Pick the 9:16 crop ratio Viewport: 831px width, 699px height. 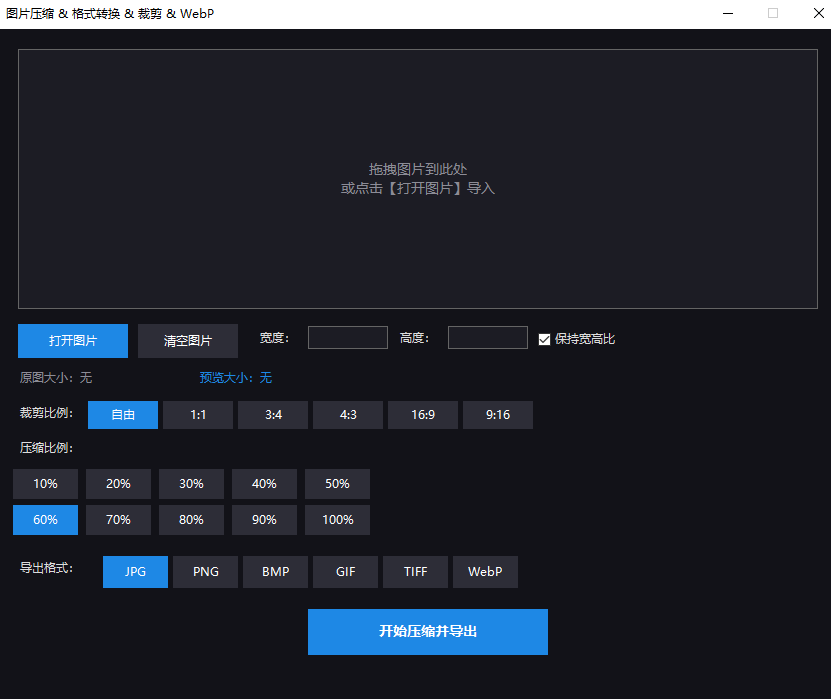[x=498, y=415]
